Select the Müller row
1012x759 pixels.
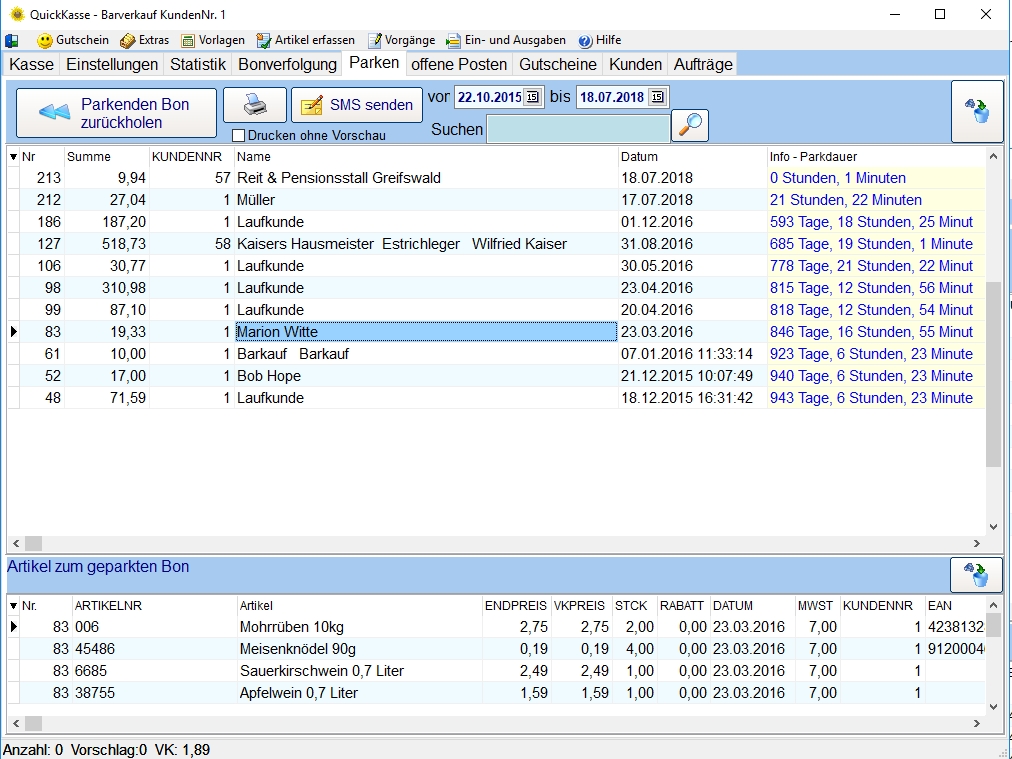pos(497,200)
